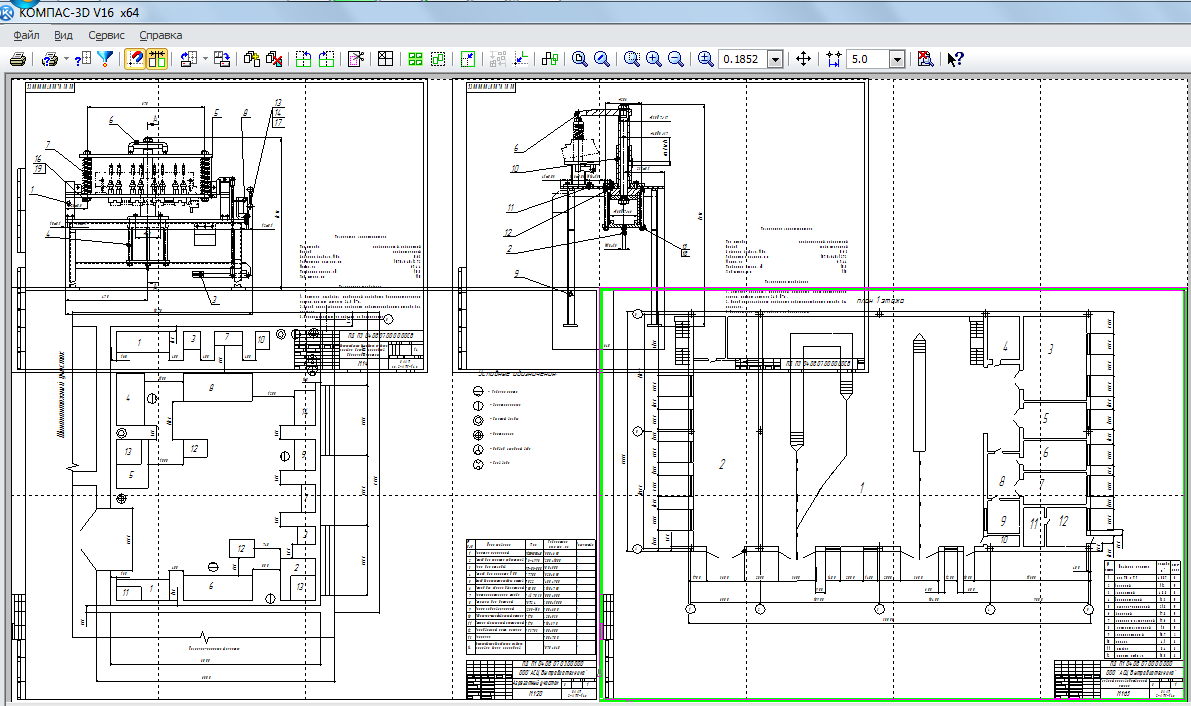Click the crossed square pages icon
This screenshot has height=706, width=1191.
[x=385, y=59]
